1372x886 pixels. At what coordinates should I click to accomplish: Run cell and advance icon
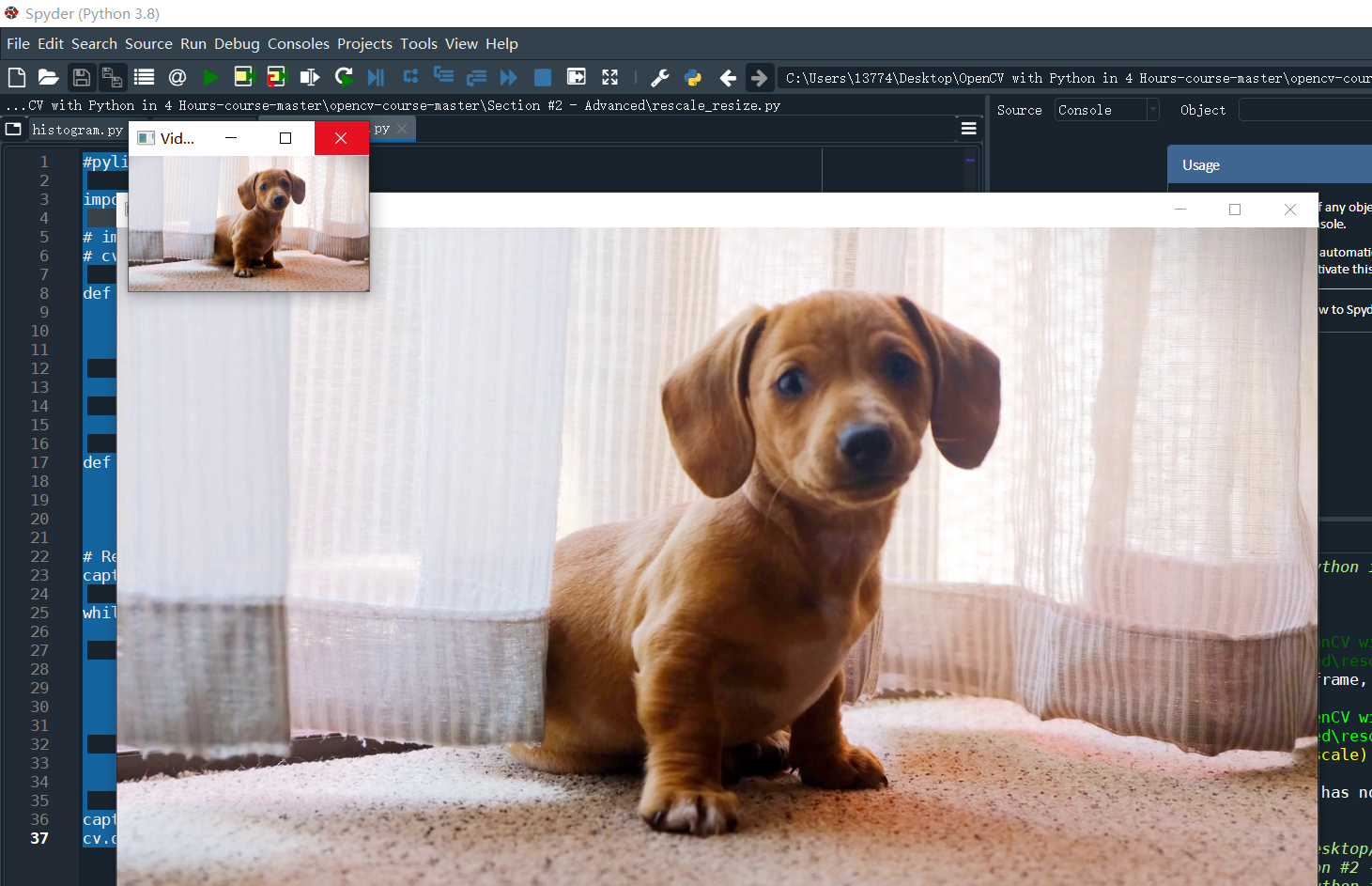point(276,77)
